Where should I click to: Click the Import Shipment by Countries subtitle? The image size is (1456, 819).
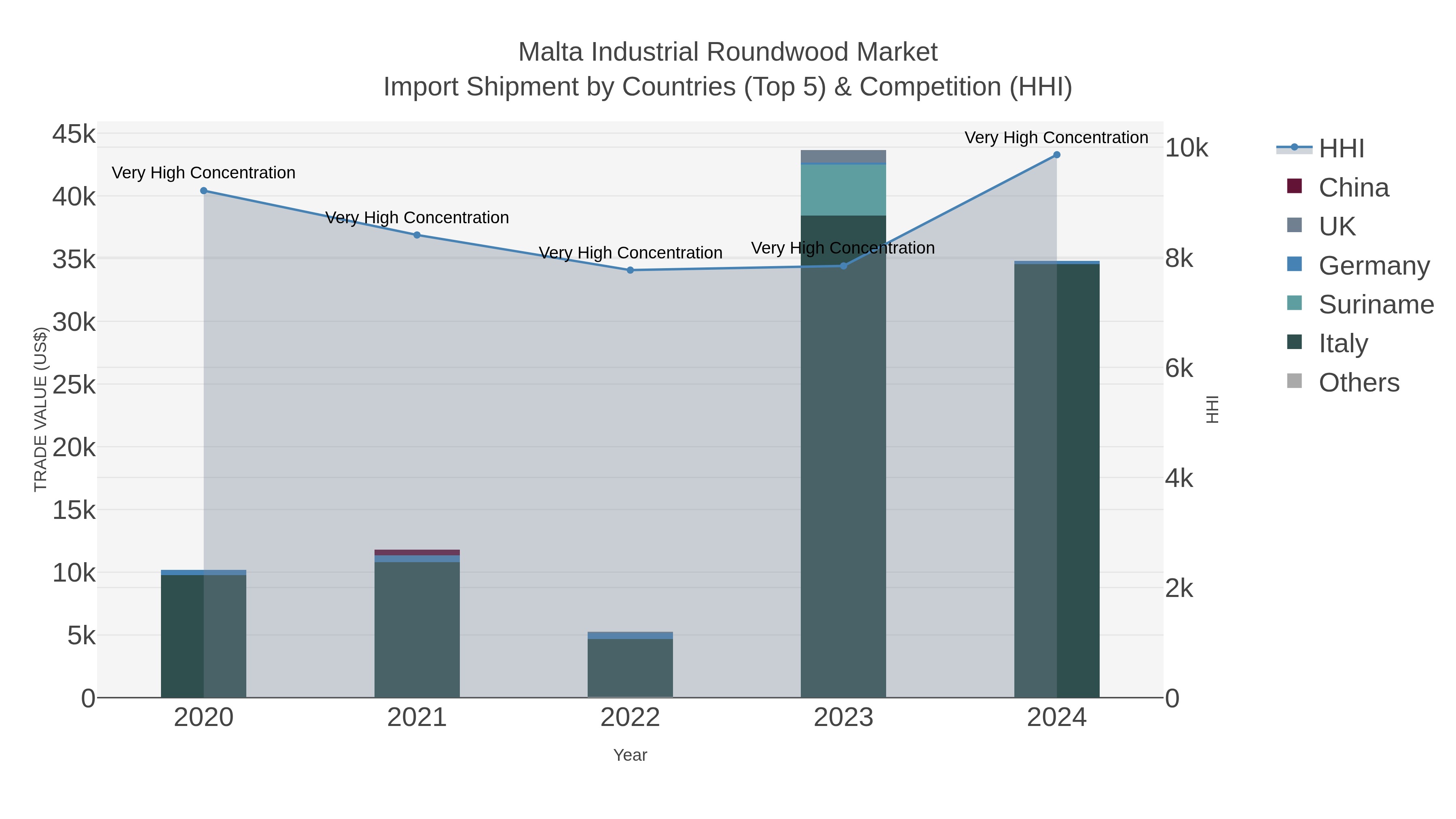coord(728,87)
